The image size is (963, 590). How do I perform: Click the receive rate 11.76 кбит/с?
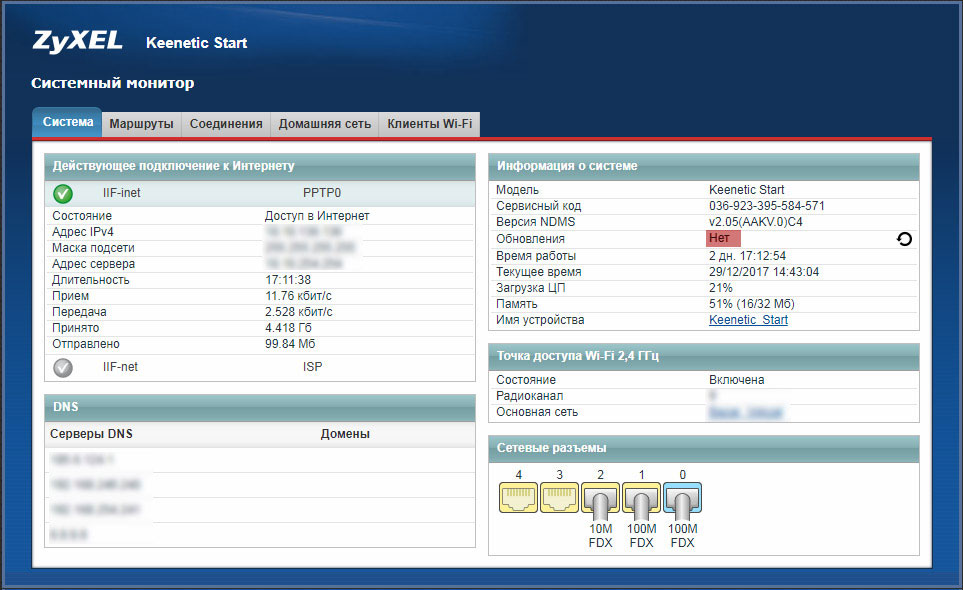tap(298, 296)
